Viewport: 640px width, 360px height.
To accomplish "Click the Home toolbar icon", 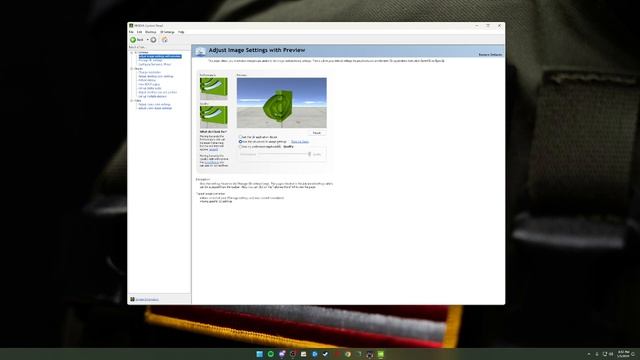I will tap(164, 40).
